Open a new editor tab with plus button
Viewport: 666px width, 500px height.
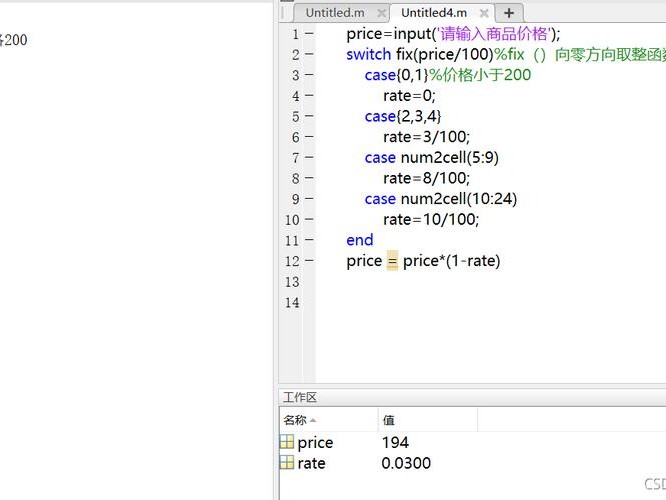tap(509, 13)
